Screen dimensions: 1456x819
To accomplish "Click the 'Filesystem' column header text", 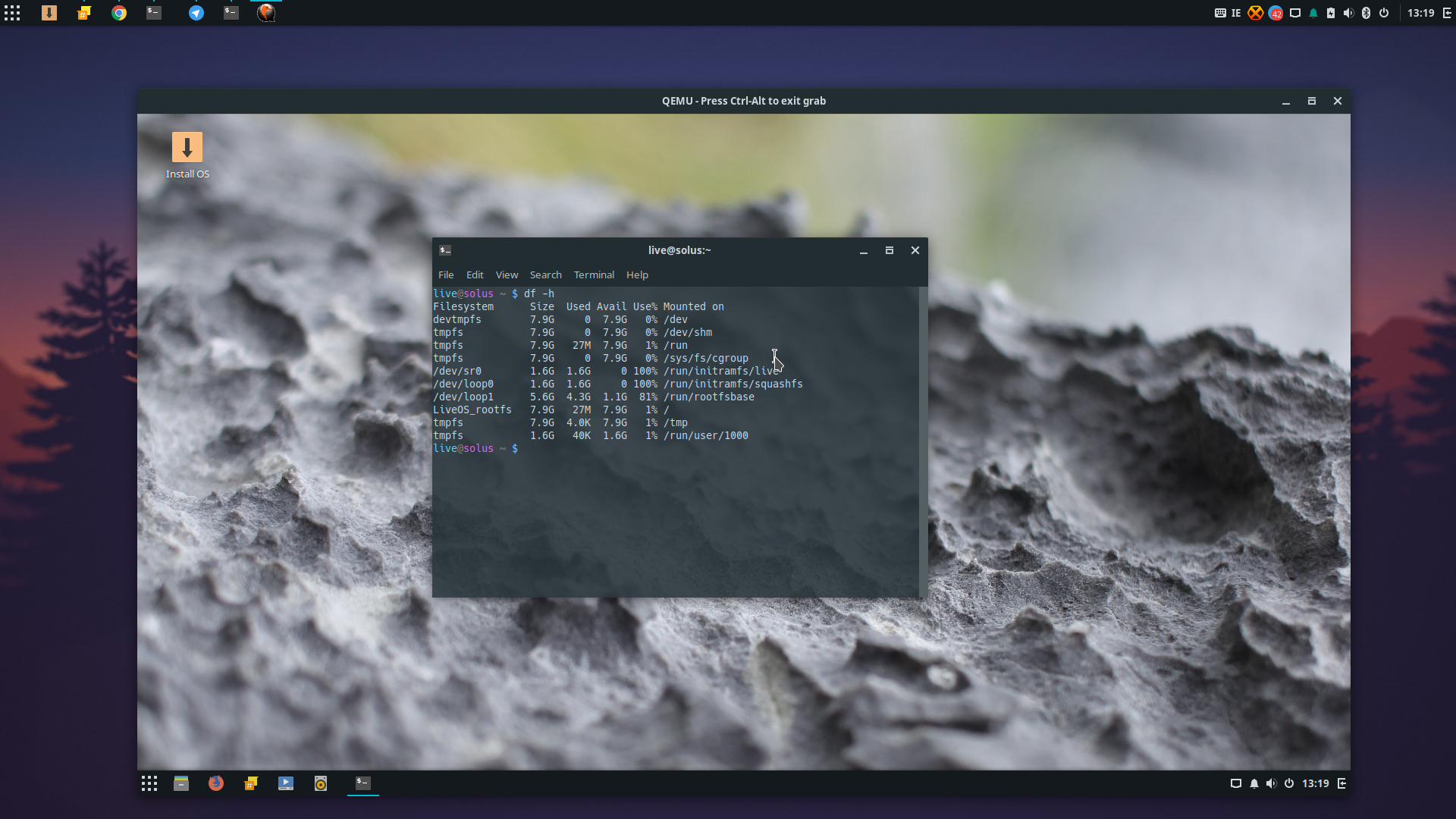I will [x=463, y=306].
